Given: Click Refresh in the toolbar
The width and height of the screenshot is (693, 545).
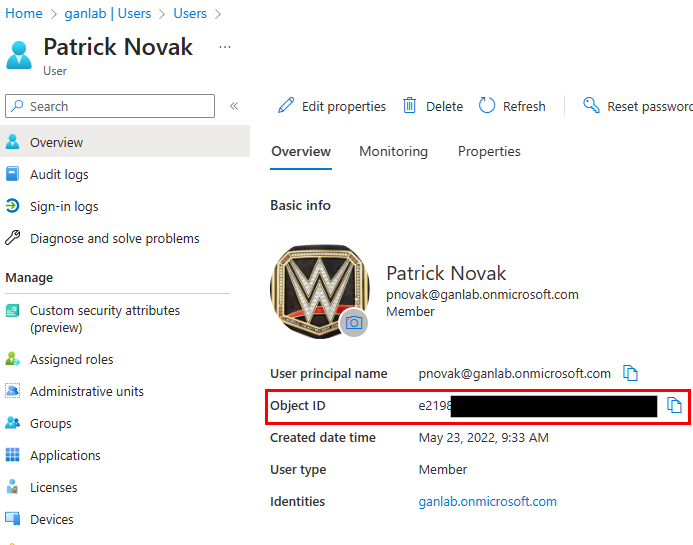Looking at the screenshot, I should point(512,106).
